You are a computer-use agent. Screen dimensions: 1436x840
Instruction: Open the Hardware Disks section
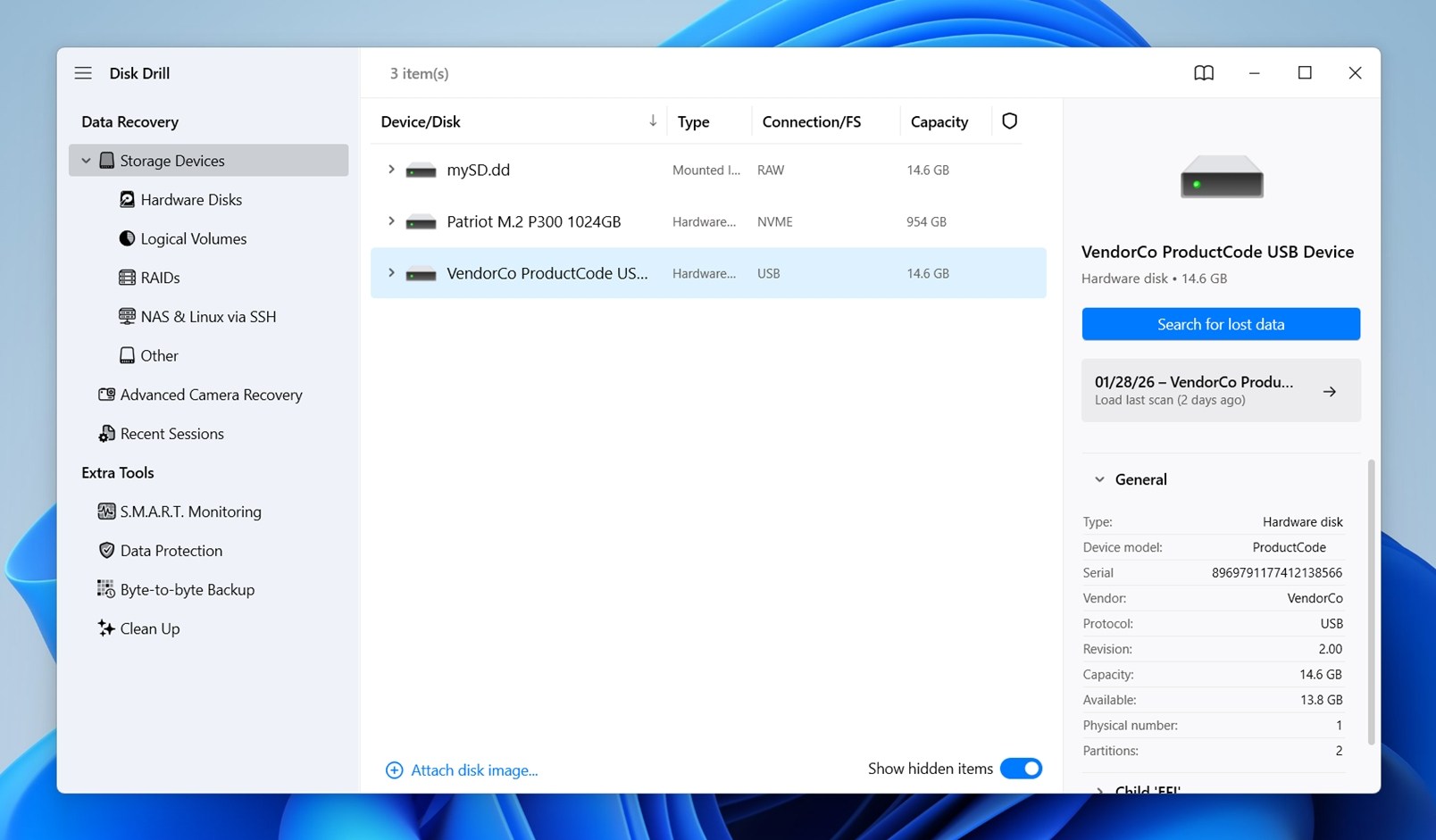click(190, 199)
